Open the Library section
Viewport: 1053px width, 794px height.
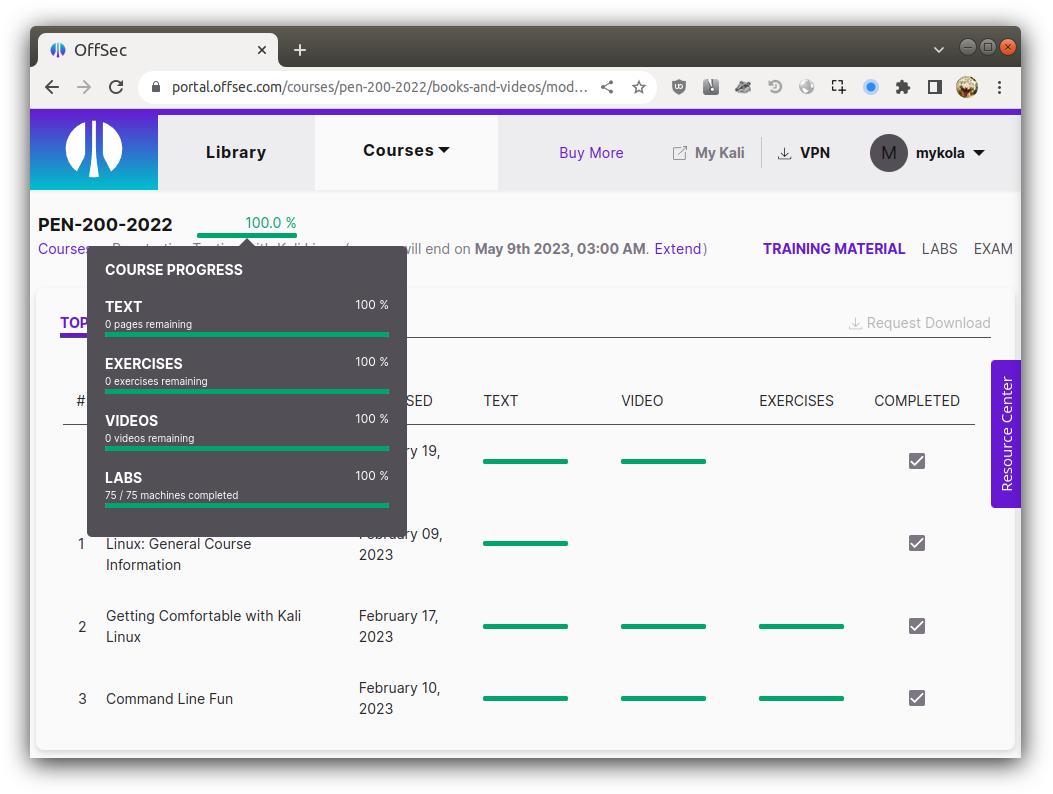[x=236, y=152]
